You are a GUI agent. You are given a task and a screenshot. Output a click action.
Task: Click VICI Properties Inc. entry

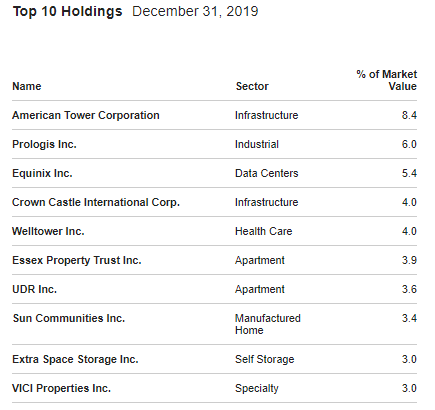tap(61, 388)
